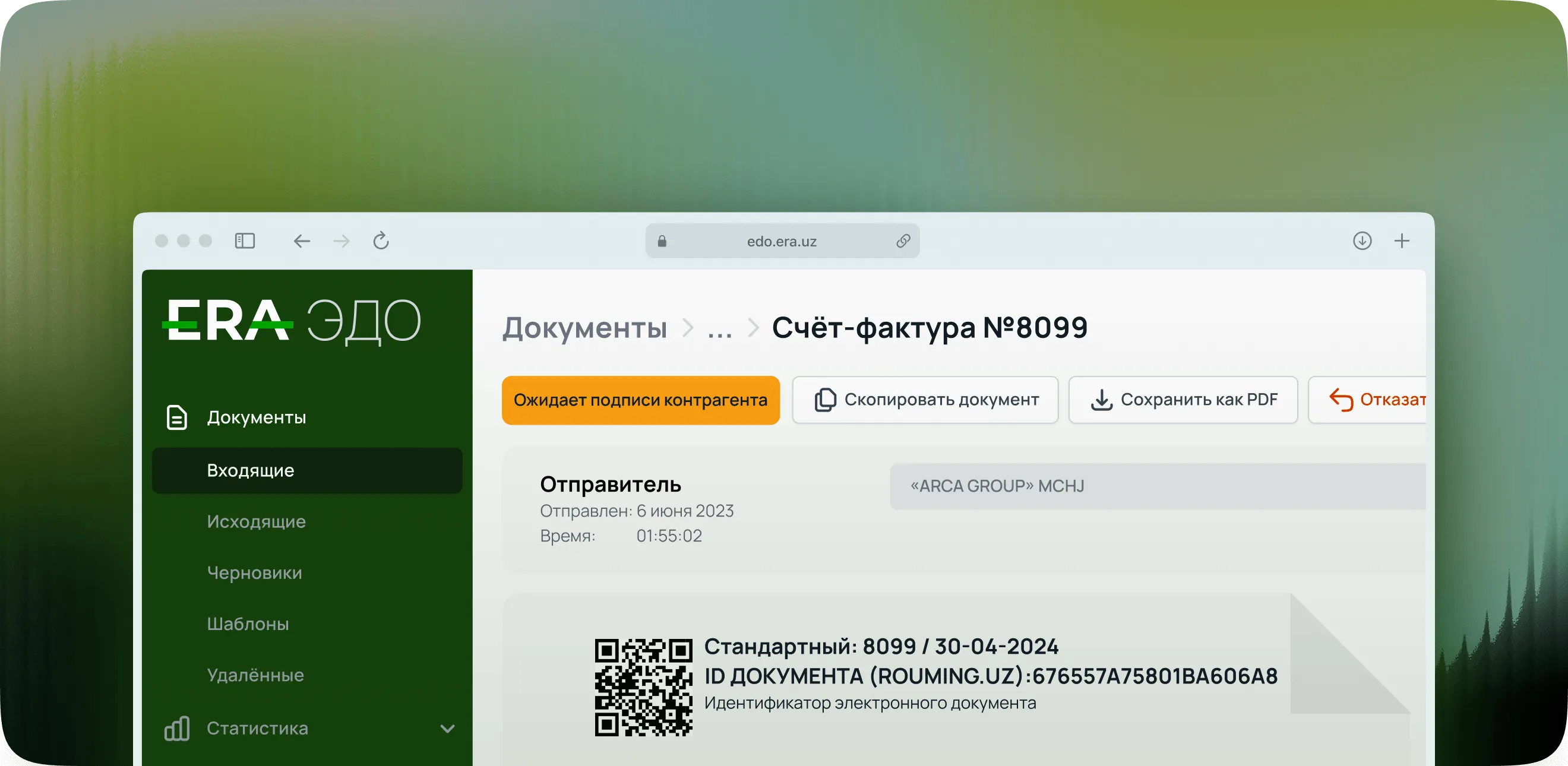
Task: Open a new tab with plus icon
Action: click(1402, 241)
